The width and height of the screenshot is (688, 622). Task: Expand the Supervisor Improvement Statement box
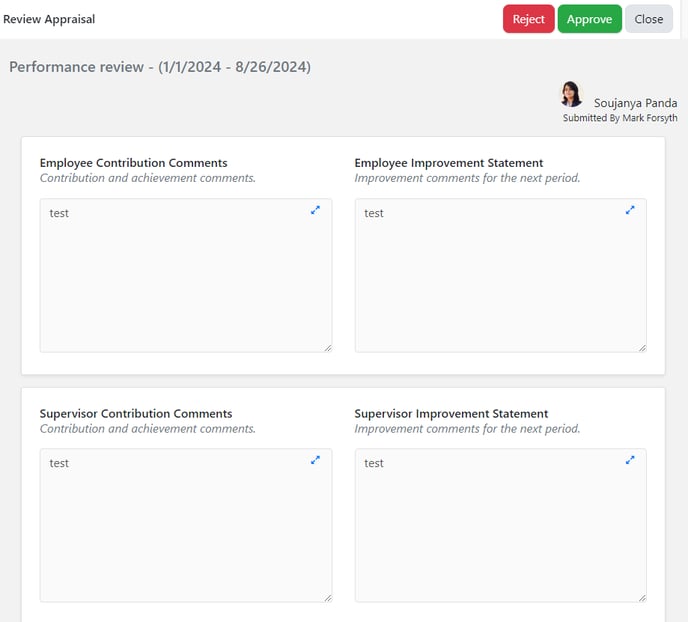tap(630, 460)
